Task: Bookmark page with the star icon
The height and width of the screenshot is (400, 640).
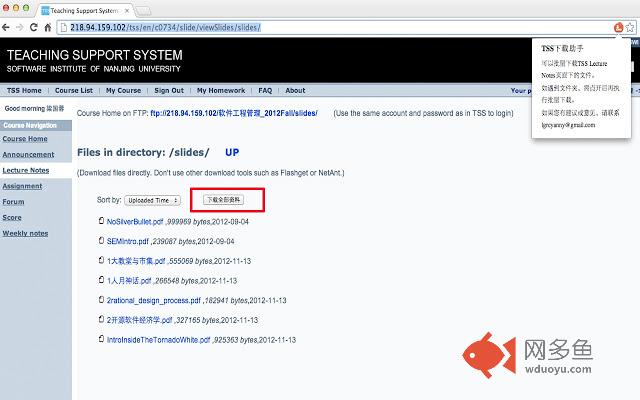Action: [x=630, y=27]
